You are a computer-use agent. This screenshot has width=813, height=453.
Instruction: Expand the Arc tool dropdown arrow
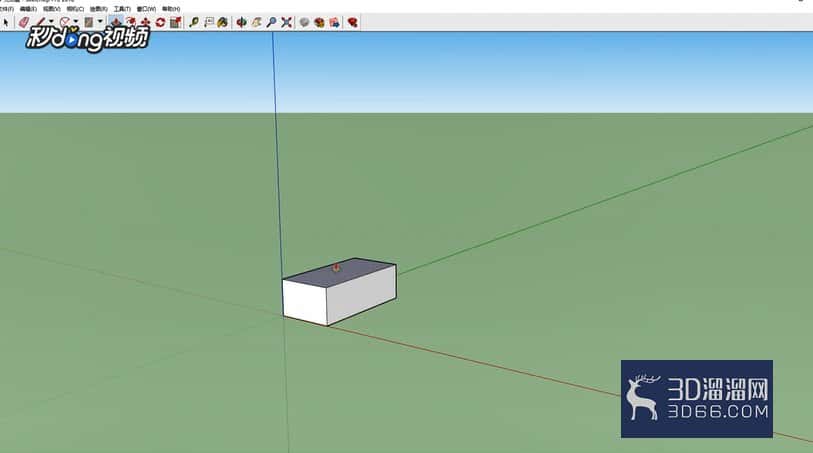(76, 22)
